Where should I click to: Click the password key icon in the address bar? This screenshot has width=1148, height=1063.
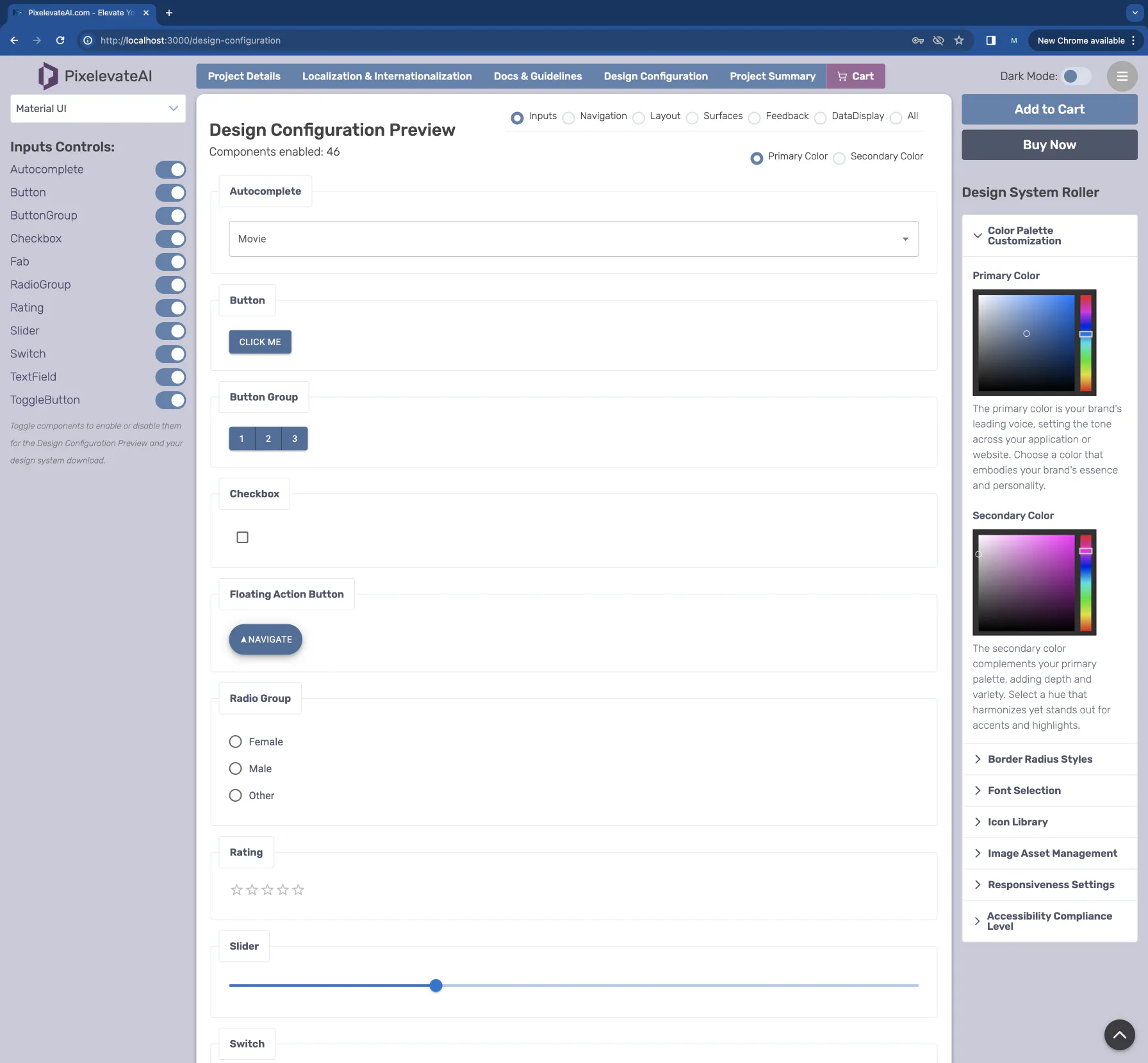[918, 40]
